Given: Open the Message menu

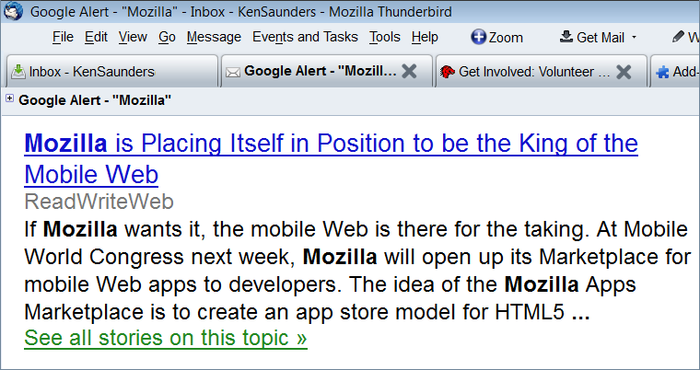Looking at the screenshot, I should pos(214,37).
